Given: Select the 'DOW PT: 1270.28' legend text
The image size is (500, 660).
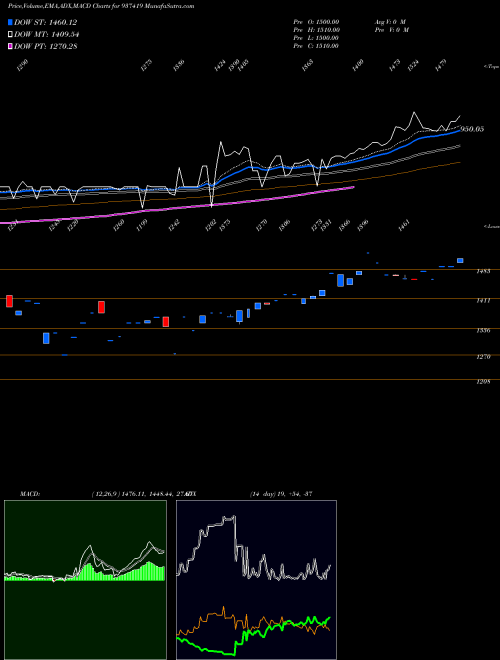Looking at the screenshot, I should pyautogui.click(x=45, y=47).
